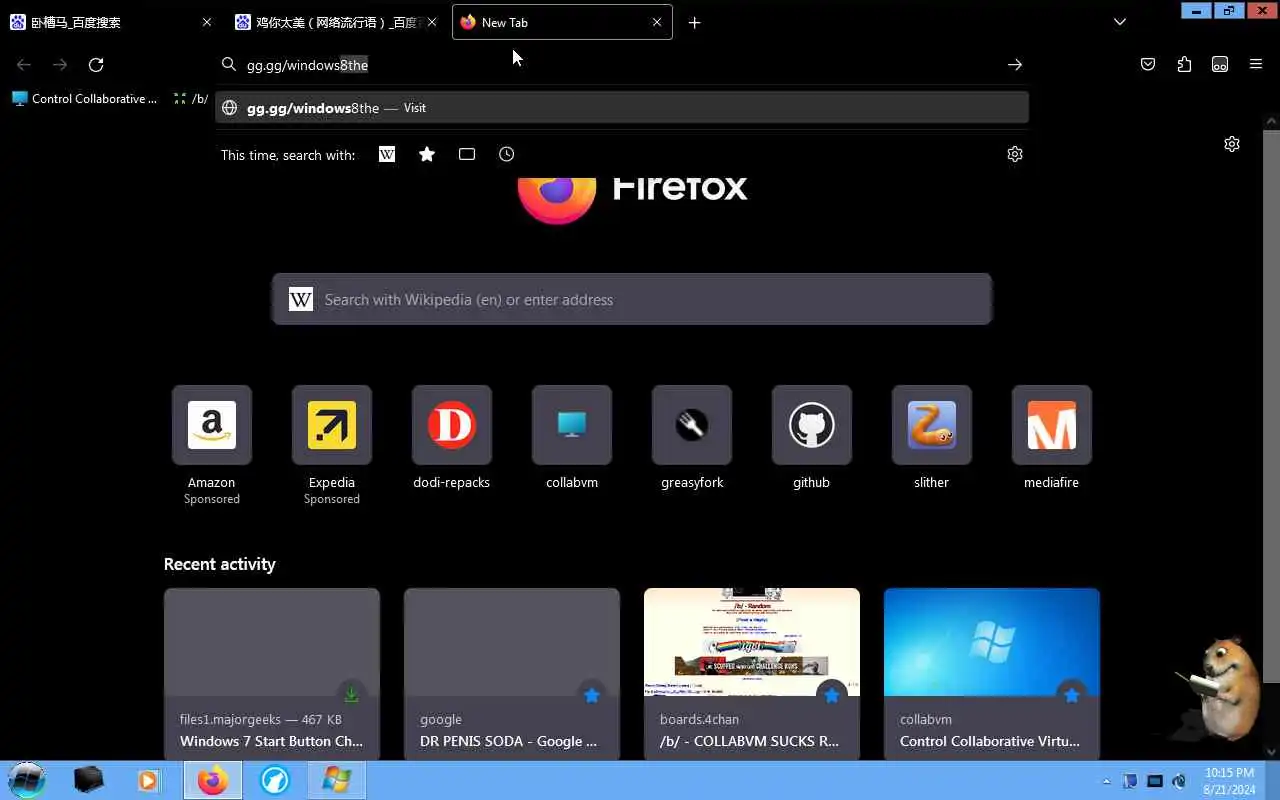Visit gg.gg/windows8the suggestion
1280x800 pixels.
click(x=622, y=108)
